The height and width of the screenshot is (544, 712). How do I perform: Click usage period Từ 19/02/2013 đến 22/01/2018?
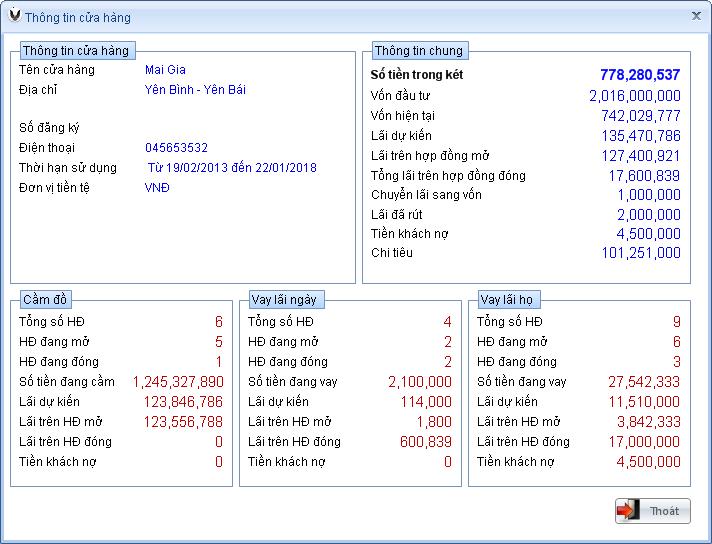232,168
